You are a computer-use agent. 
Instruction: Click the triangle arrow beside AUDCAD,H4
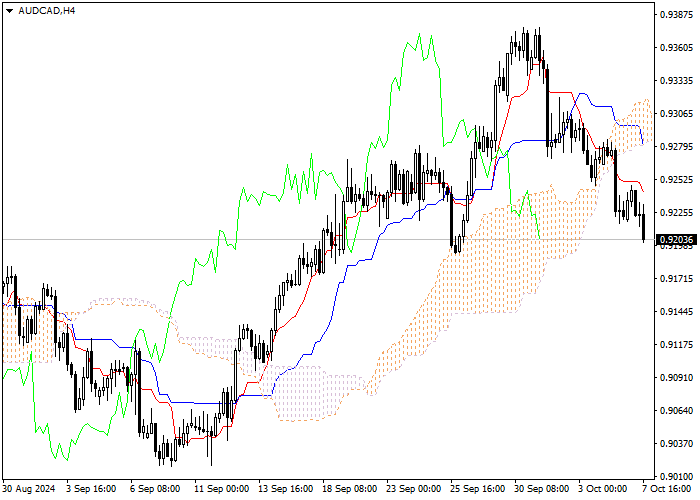click(x=9, y=11)
